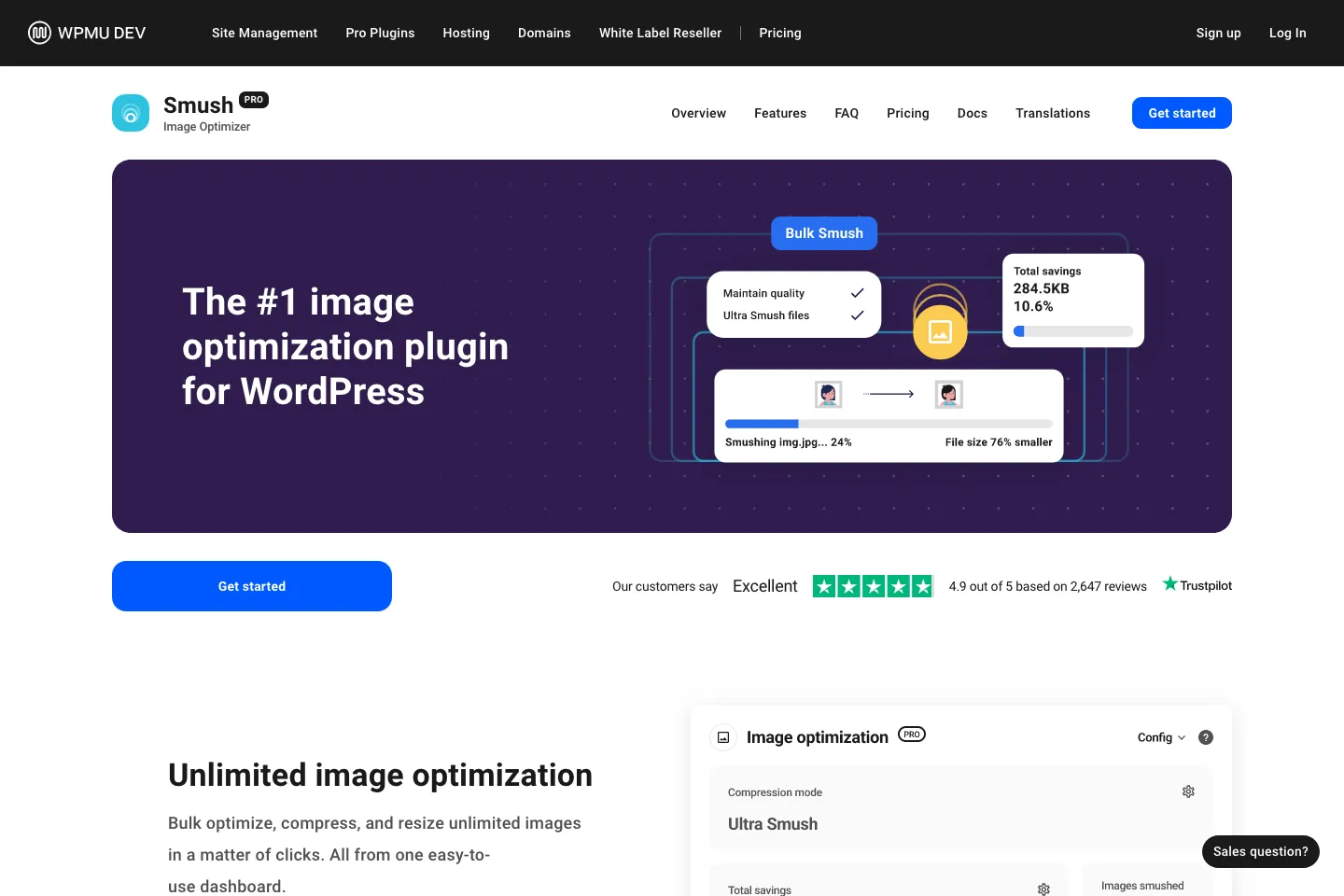Click the Image optimization panel icon
The height and width of the screenshot is (896, 1344).
(x=723, y=737)
